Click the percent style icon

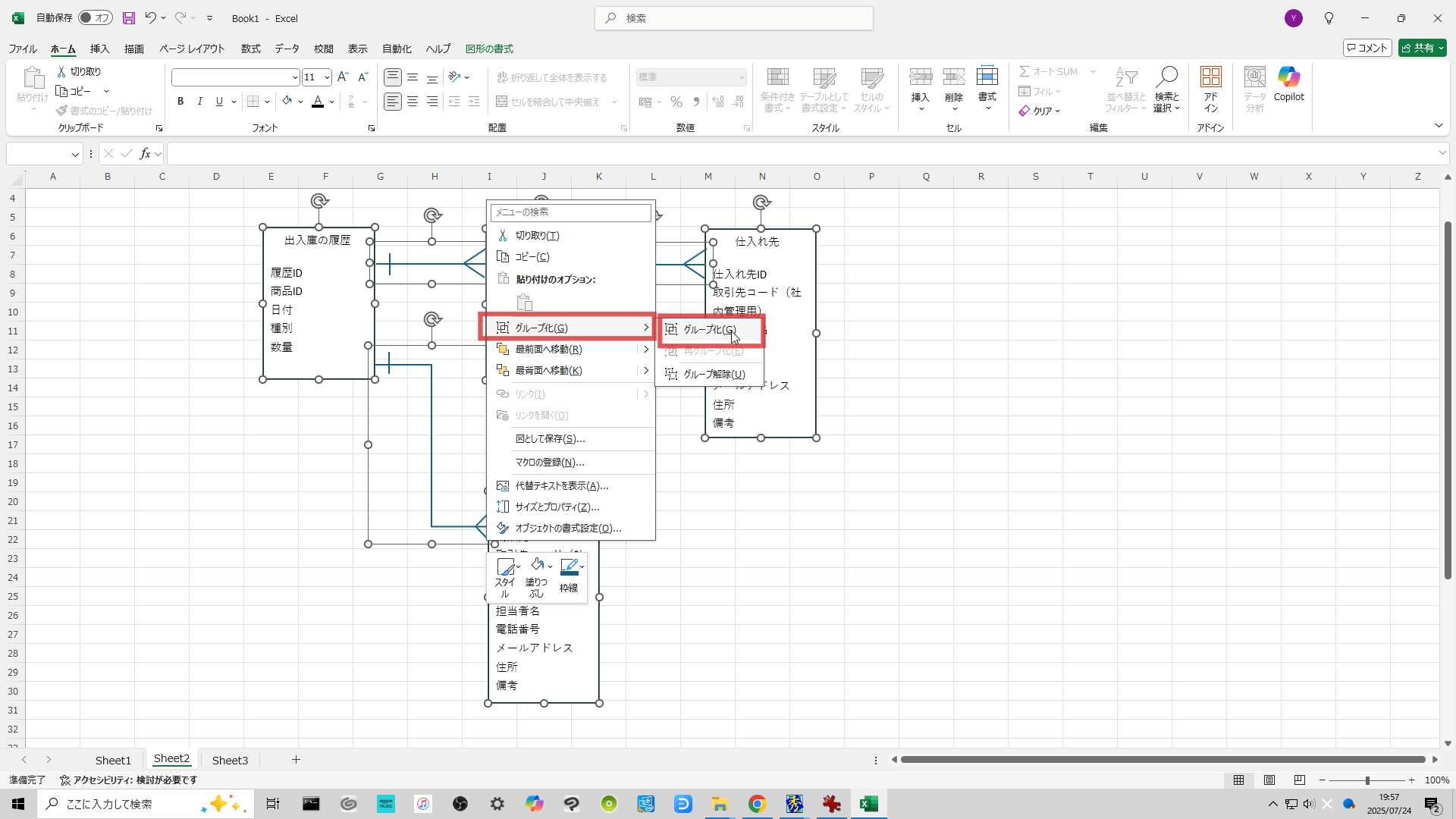click(x=676, y=102)
